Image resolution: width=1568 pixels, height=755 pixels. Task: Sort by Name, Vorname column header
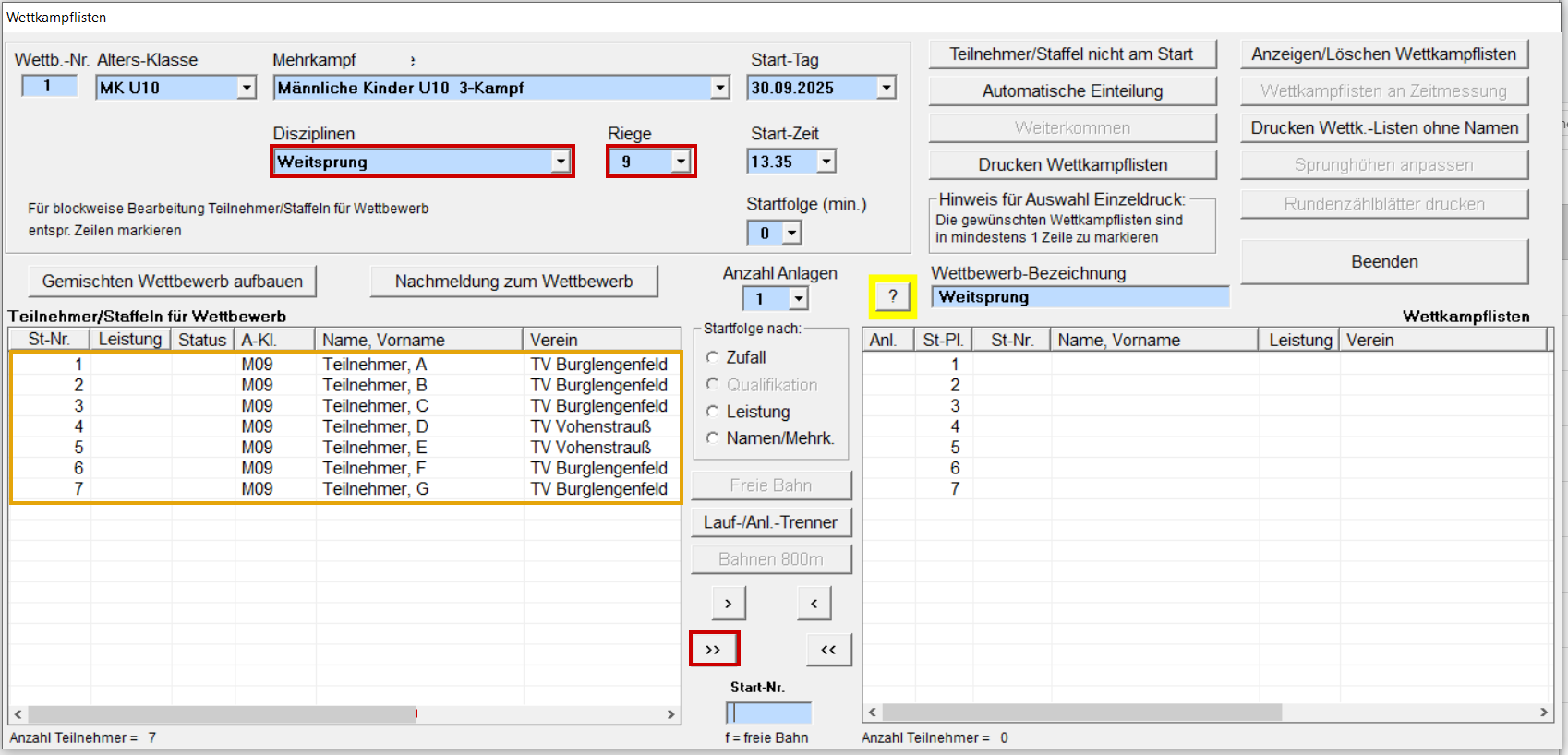coord(417,340)
